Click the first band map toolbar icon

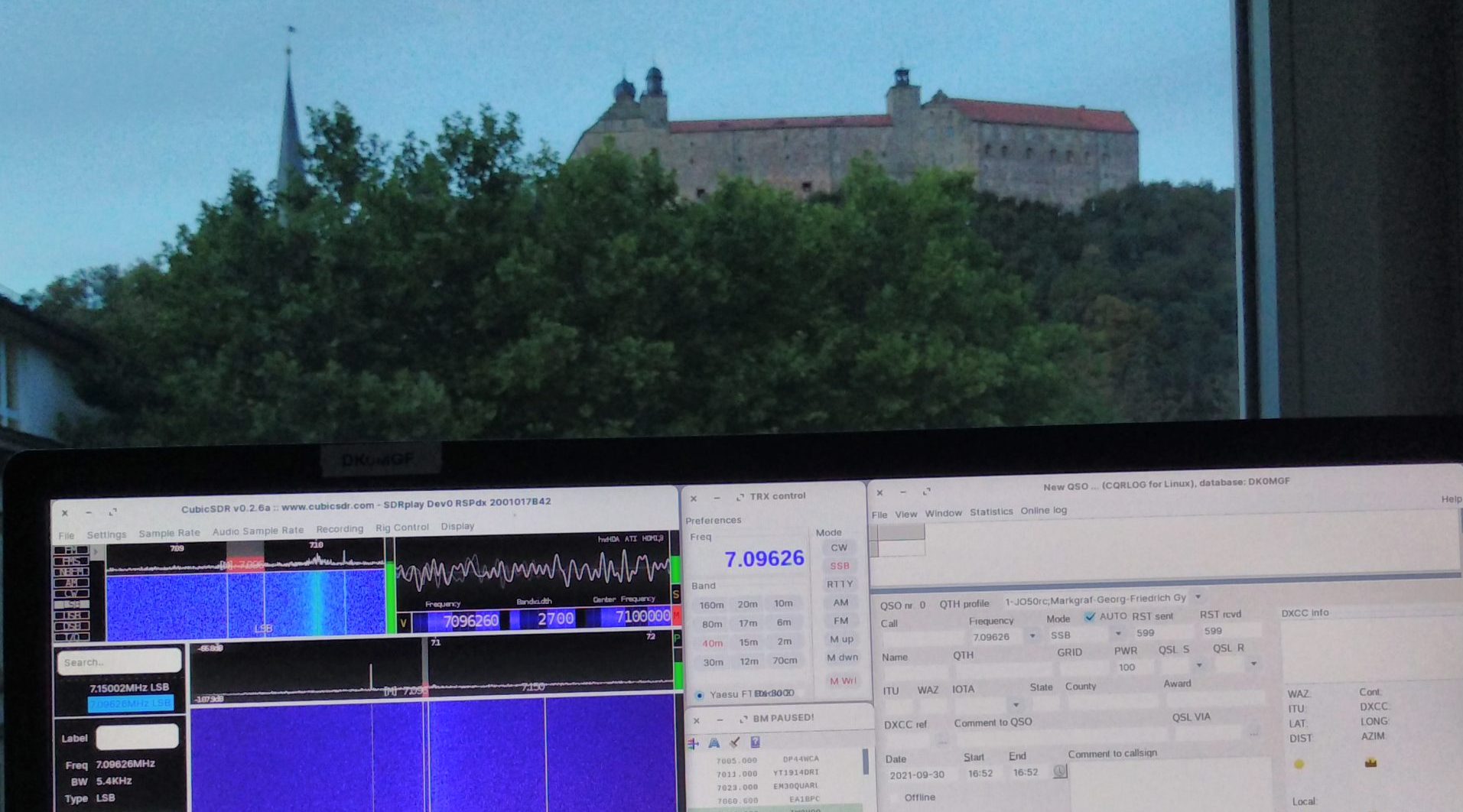point(694,742)
